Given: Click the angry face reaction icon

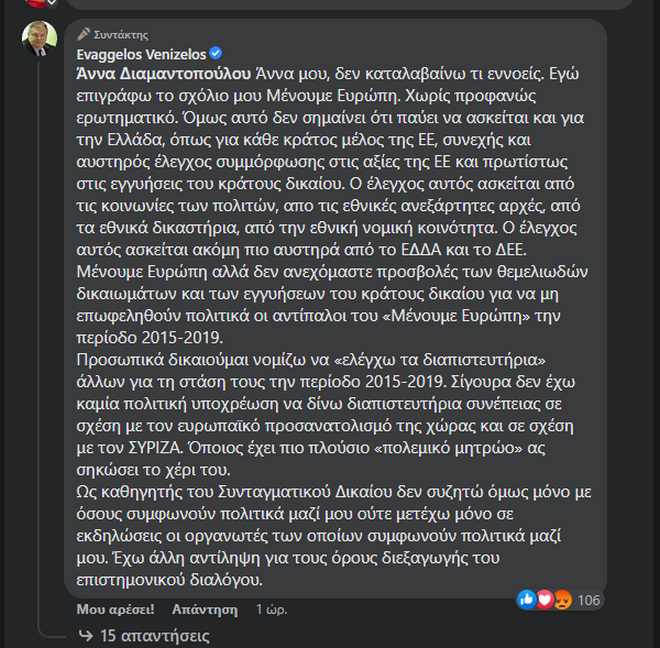Looking at the screenshot, I should pyautogui.click(x=561, y=599).
